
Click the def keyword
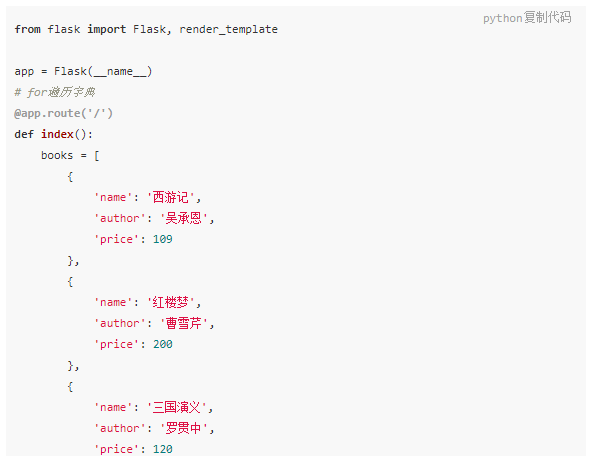click(24, 134)
